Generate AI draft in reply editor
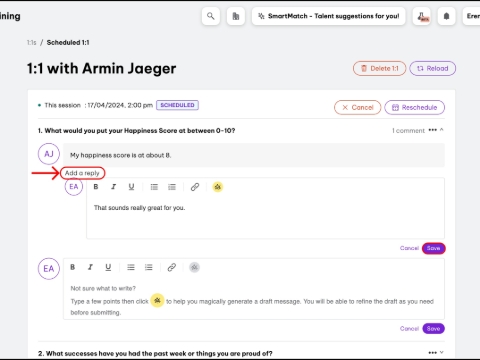Viewport: 480px width, 360px height. pos(218,187)
